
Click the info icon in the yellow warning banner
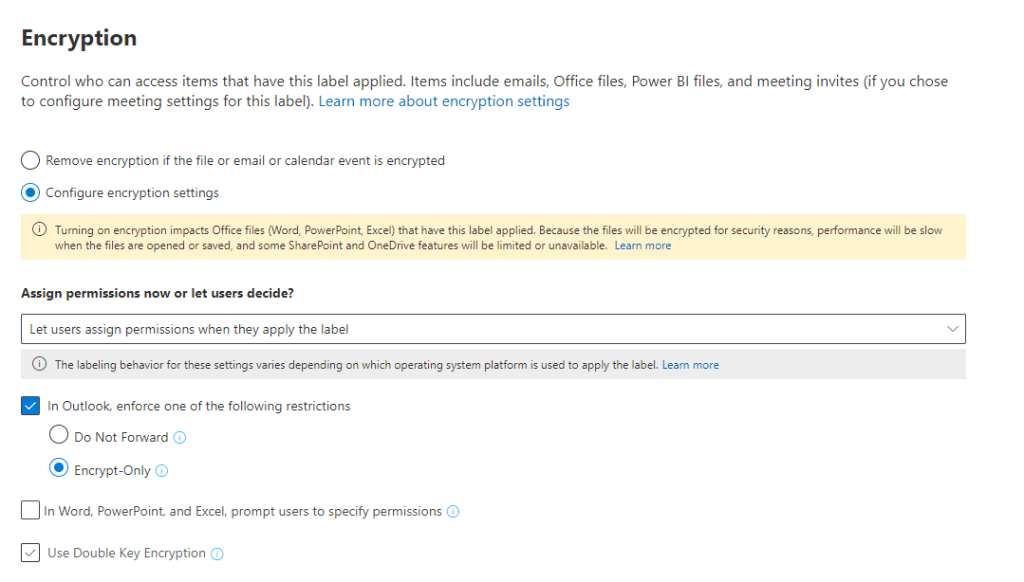point(40,230)
